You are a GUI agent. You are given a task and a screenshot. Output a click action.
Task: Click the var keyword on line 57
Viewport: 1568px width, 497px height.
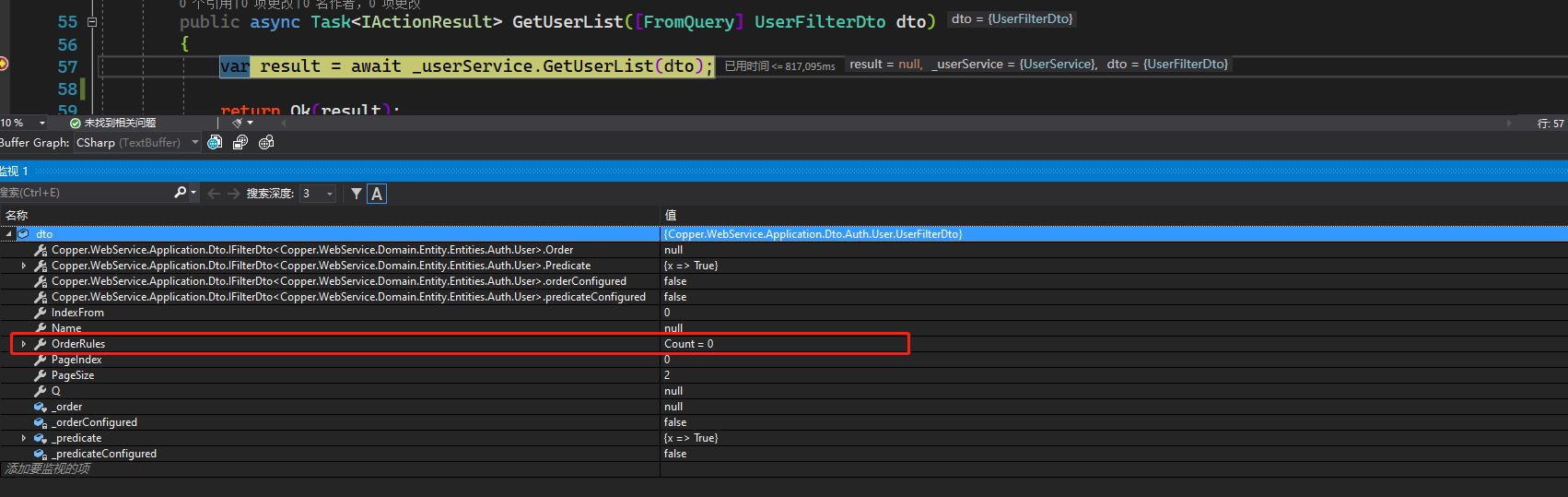coord(235,66)
